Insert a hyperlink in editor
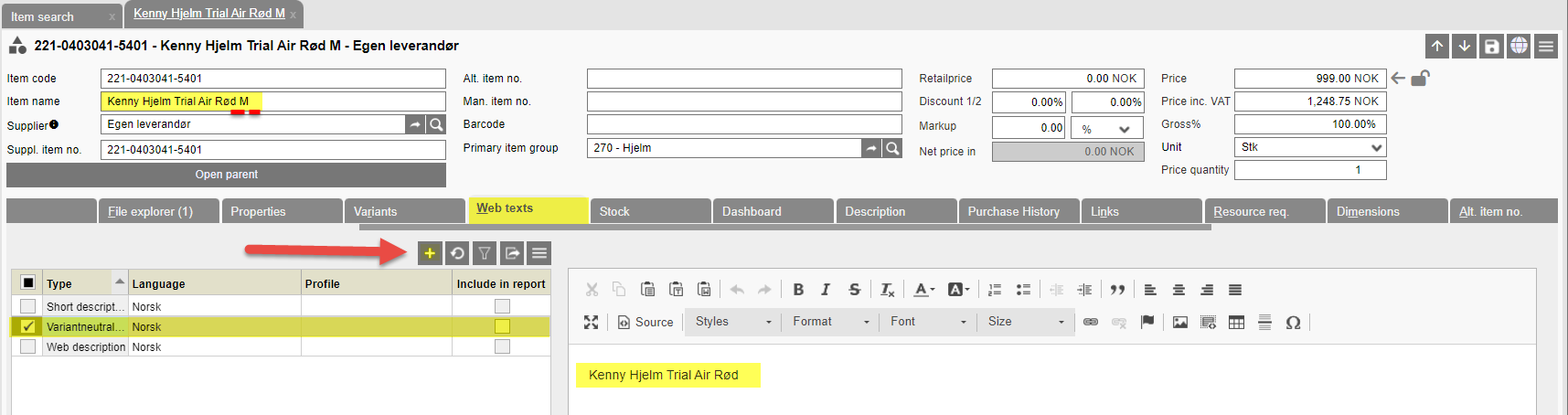This screenshot has height=415, width=1568. pyautogui.click(x=1091, y=322)
